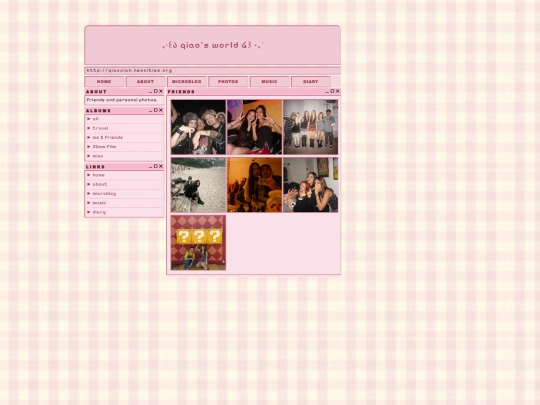The height and width of the screenshot is (405, 540).
Task: Open the ABOUT navigation tab
Action: 145,82
